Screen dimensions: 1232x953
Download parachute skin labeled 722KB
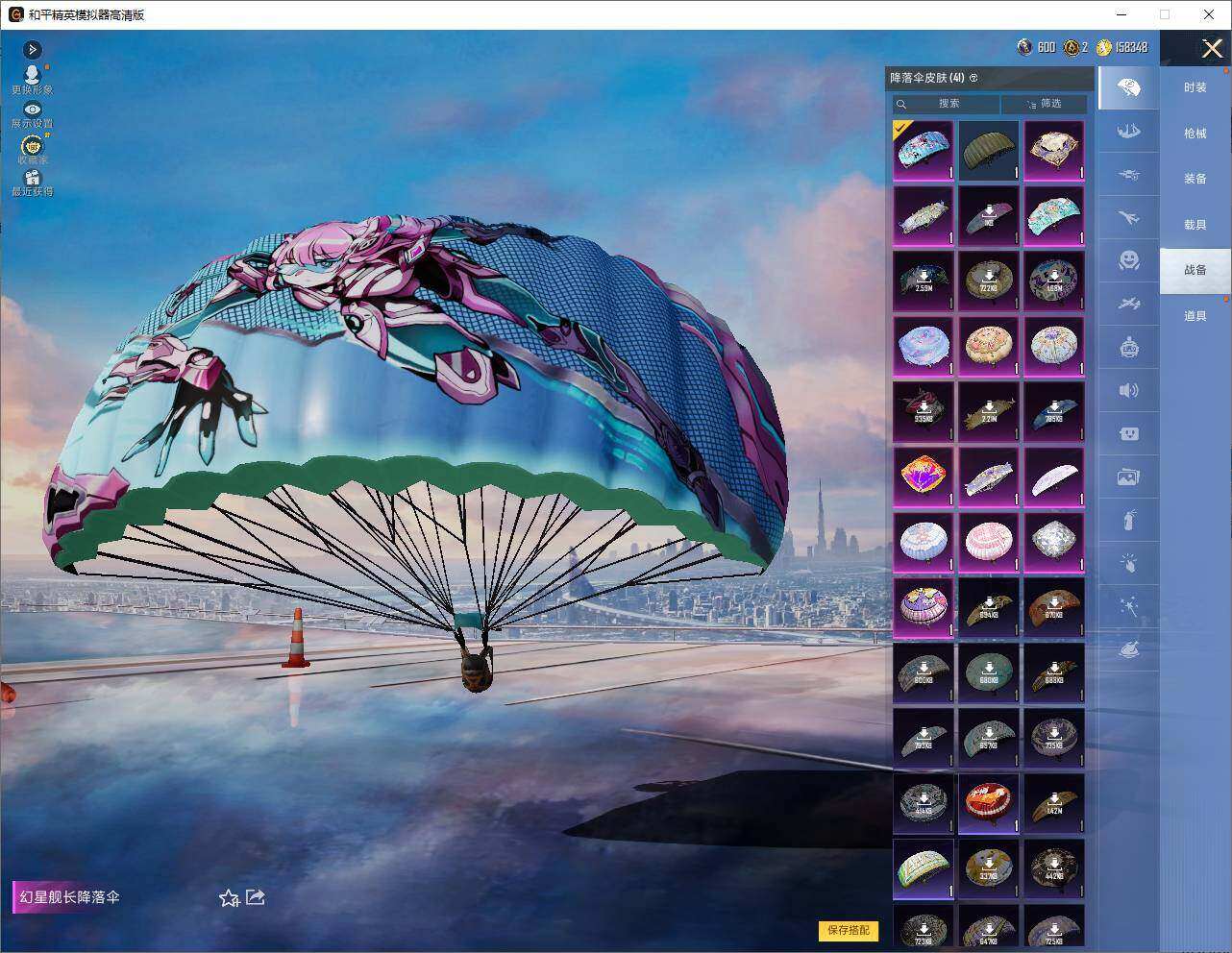989,281
